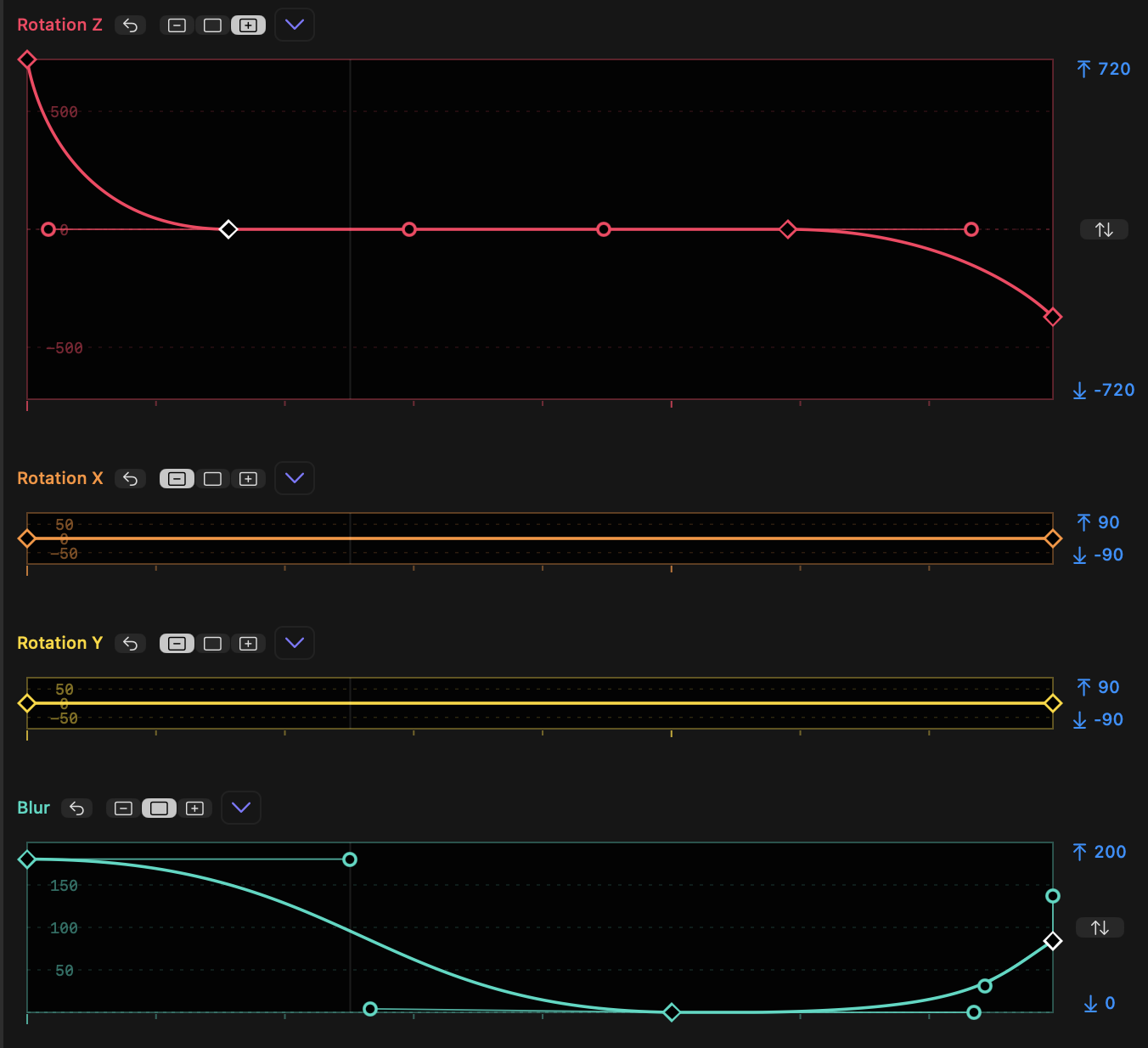Screen dimensions: 1148x1048
Task: Switch Blur graph to collapsed minus size
Action: click(123, 809)
